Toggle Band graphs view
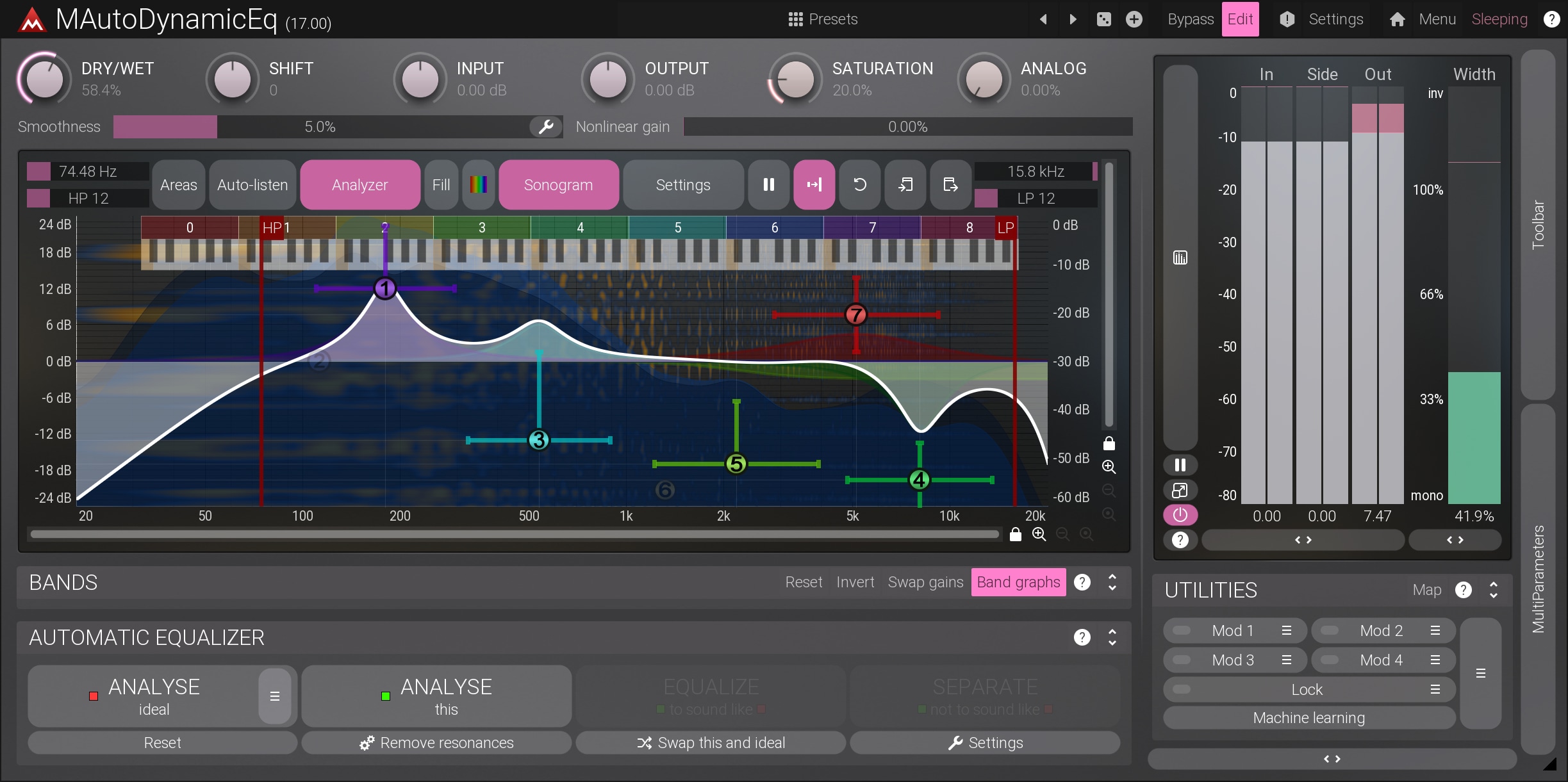This screenshot has width=1568, height=782. tap(1018, 582)
